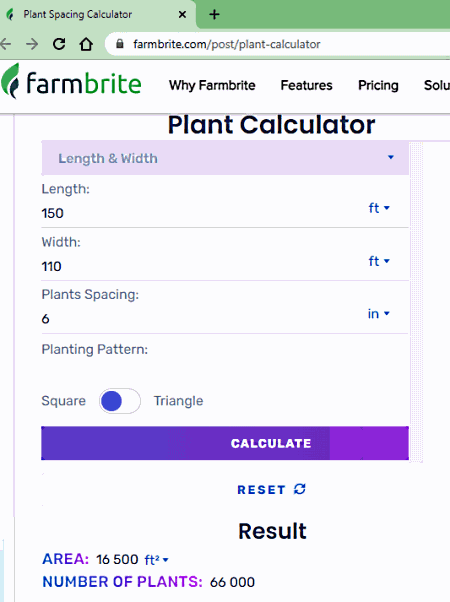Reload the page with refresh icon
This screenshot has width=450, height=602.
click(59, 44)
